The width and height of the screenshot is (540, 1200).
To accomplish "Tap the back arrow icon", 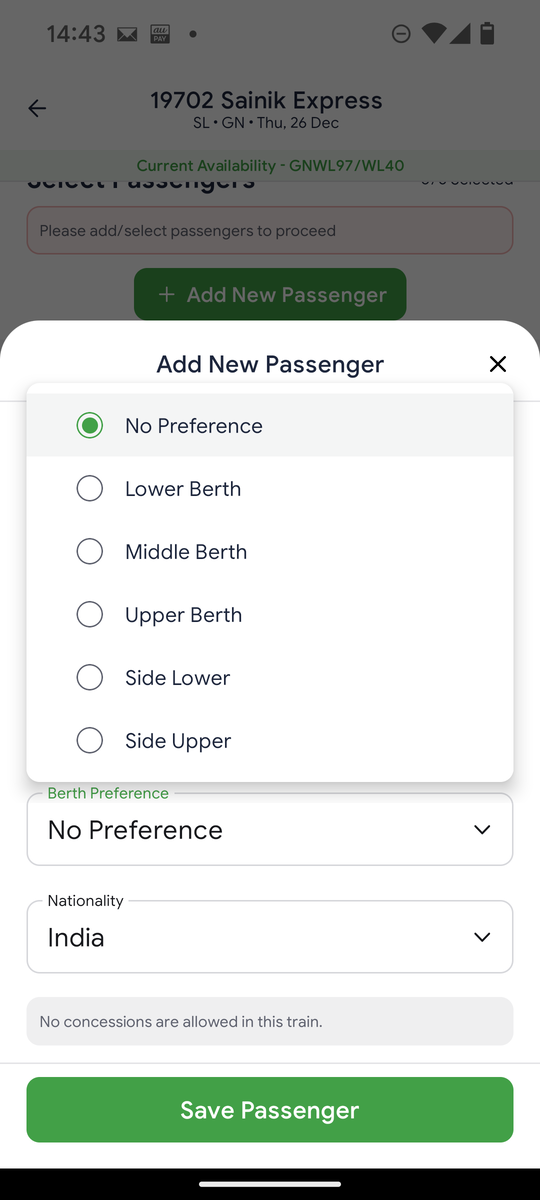I will point(37,109).
